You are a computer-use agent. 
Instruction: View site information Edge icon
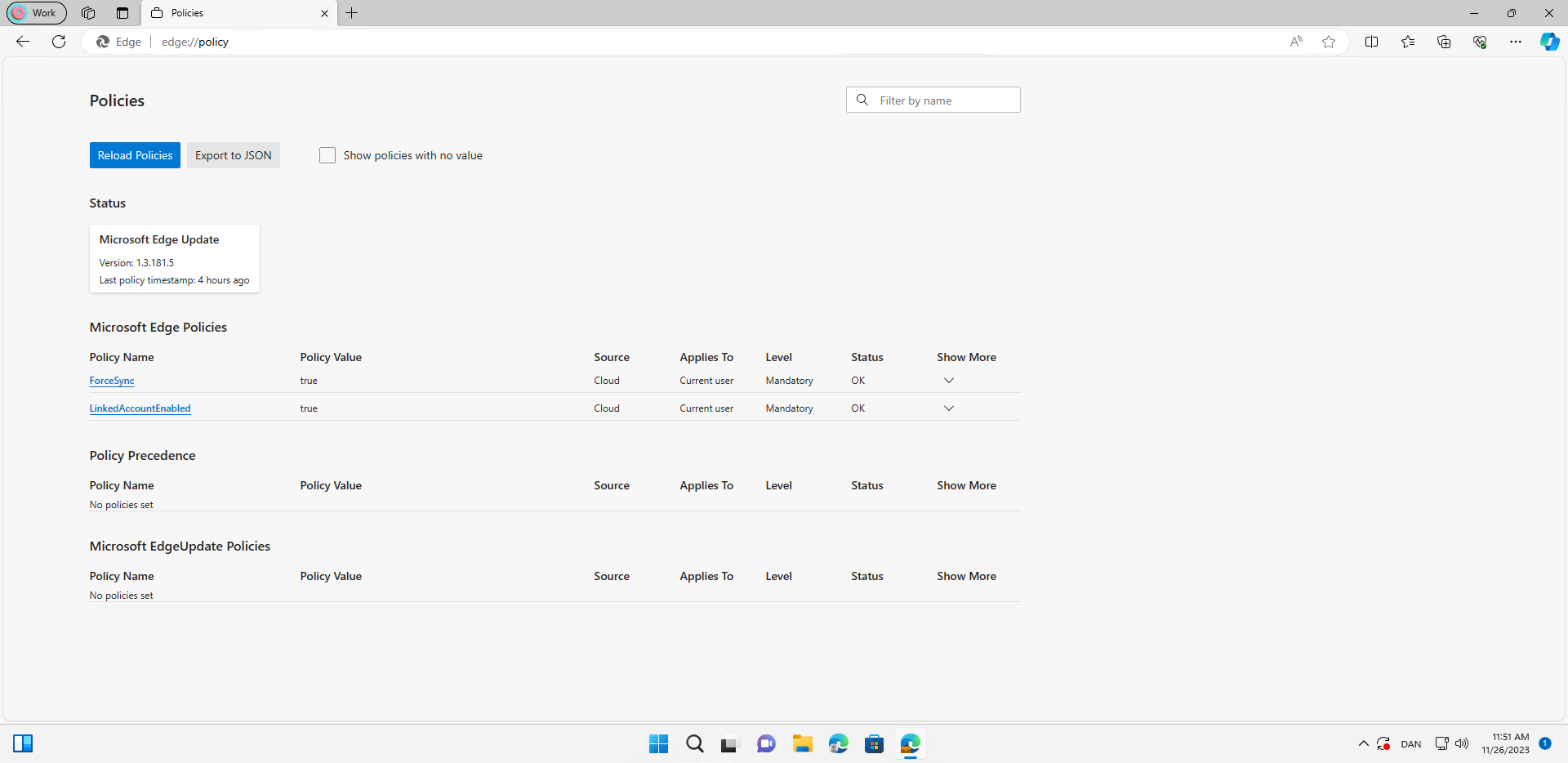(x=118, y=42)
